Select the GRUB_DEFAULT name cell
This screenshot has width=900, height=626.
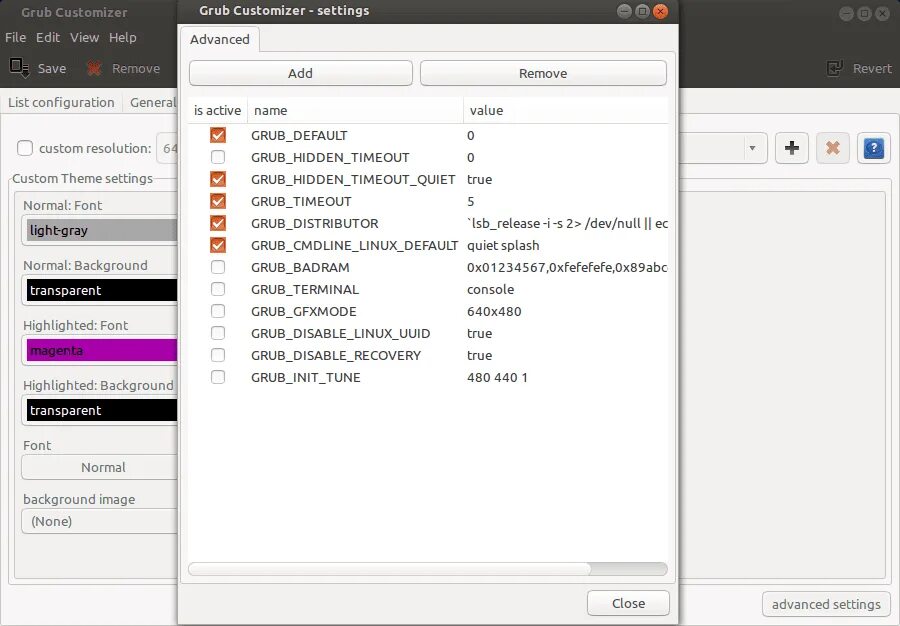coord(299,135)
